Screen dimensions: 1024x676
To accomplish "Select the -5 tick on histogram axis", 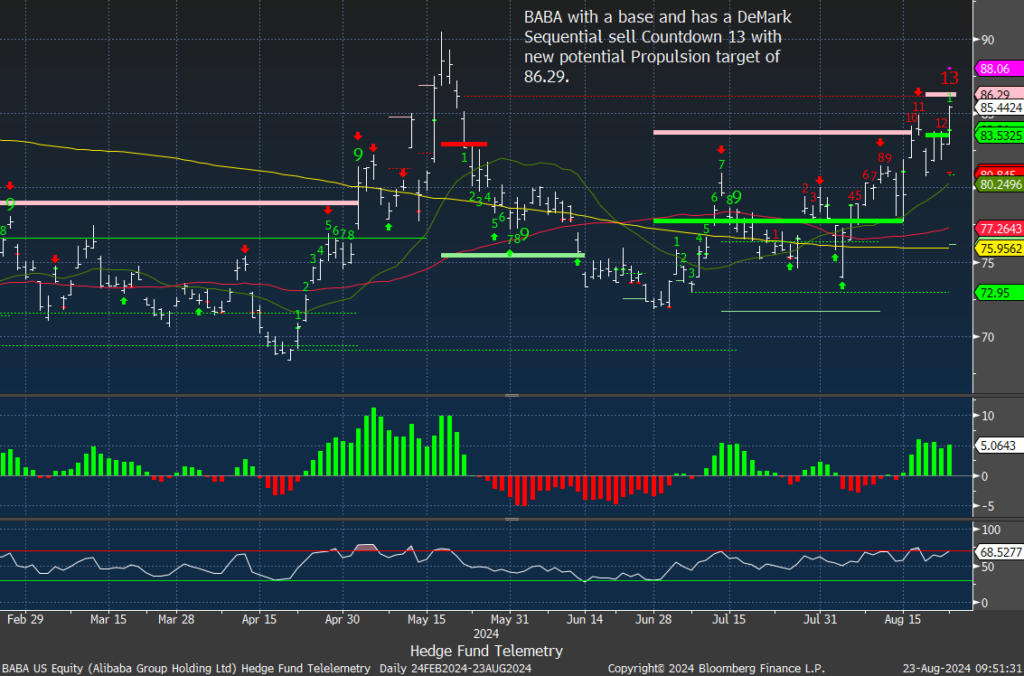I will (x=988, y=506).
